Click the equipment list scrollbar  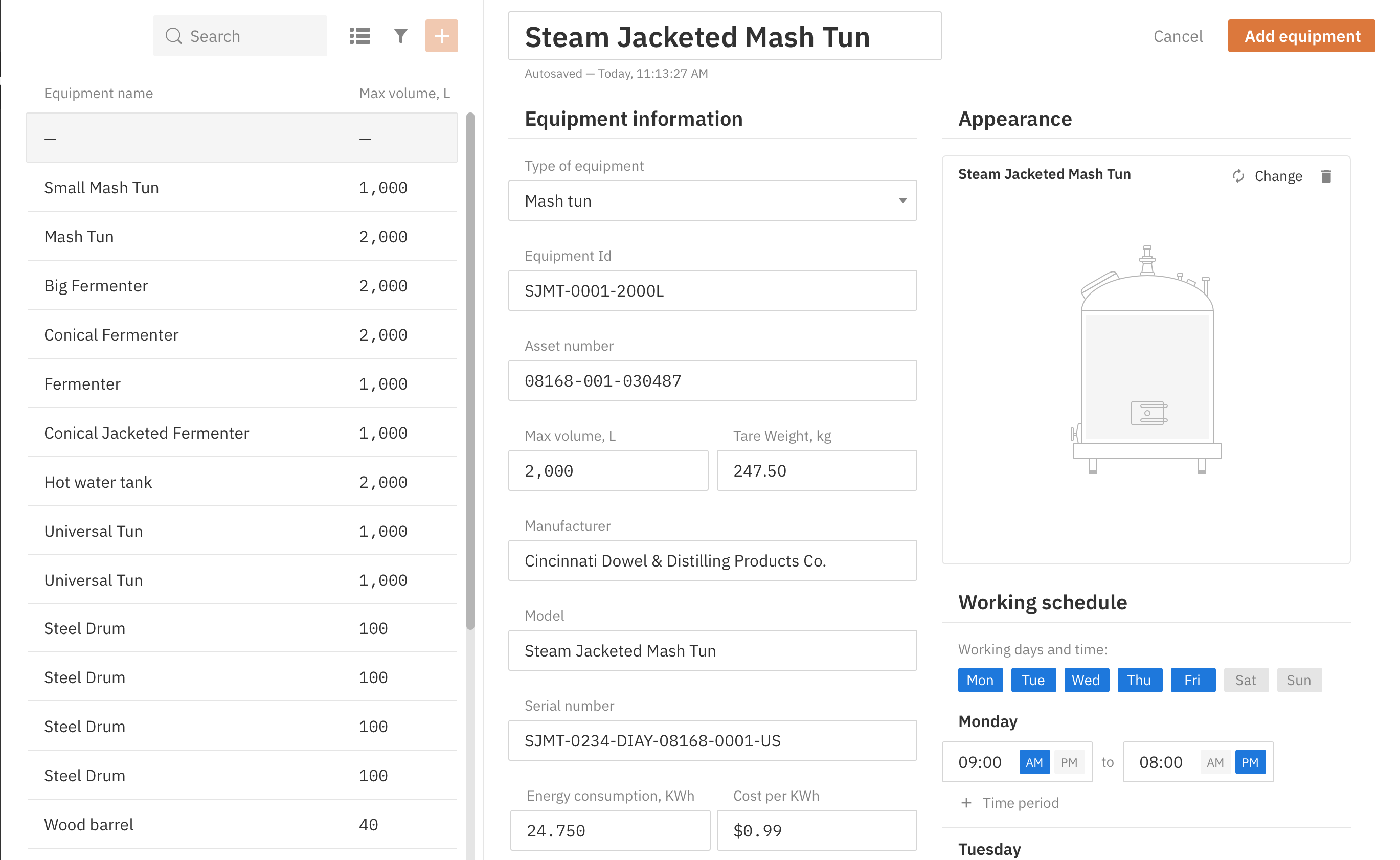coord(470,371)
